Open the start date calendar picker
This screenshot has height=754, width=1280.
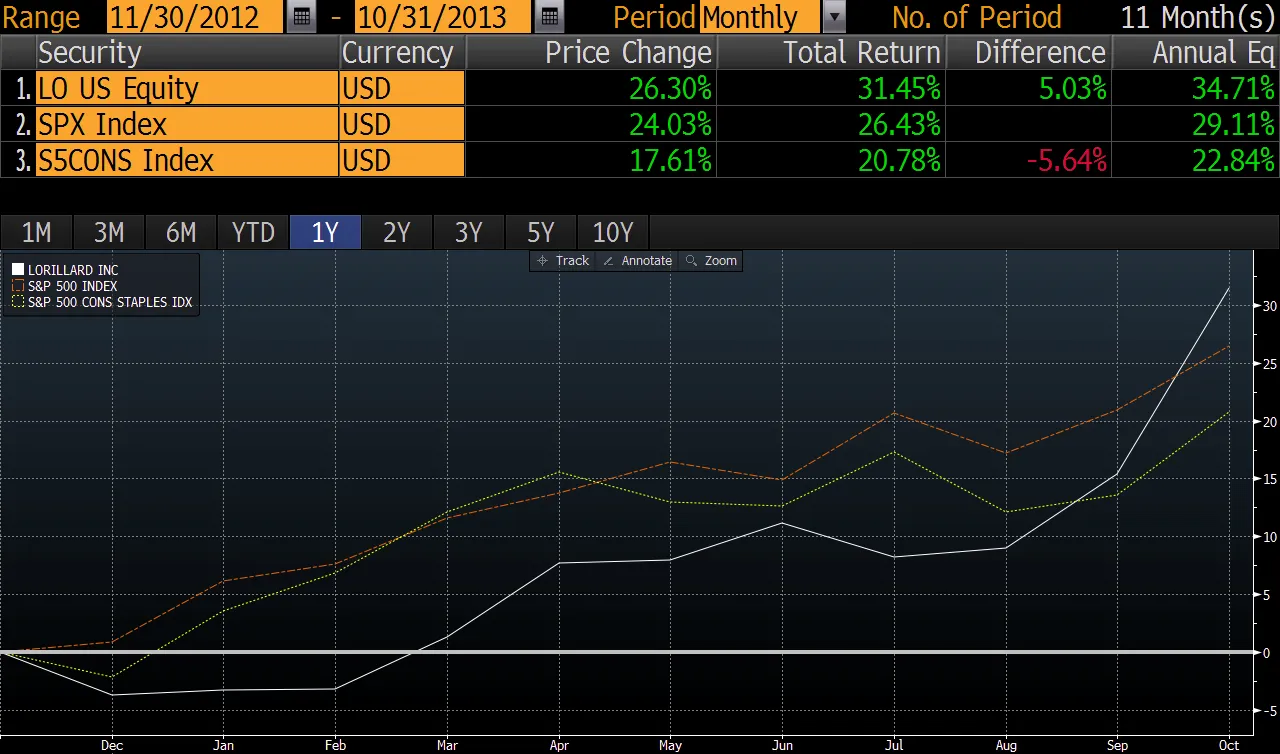click(301, 17)
